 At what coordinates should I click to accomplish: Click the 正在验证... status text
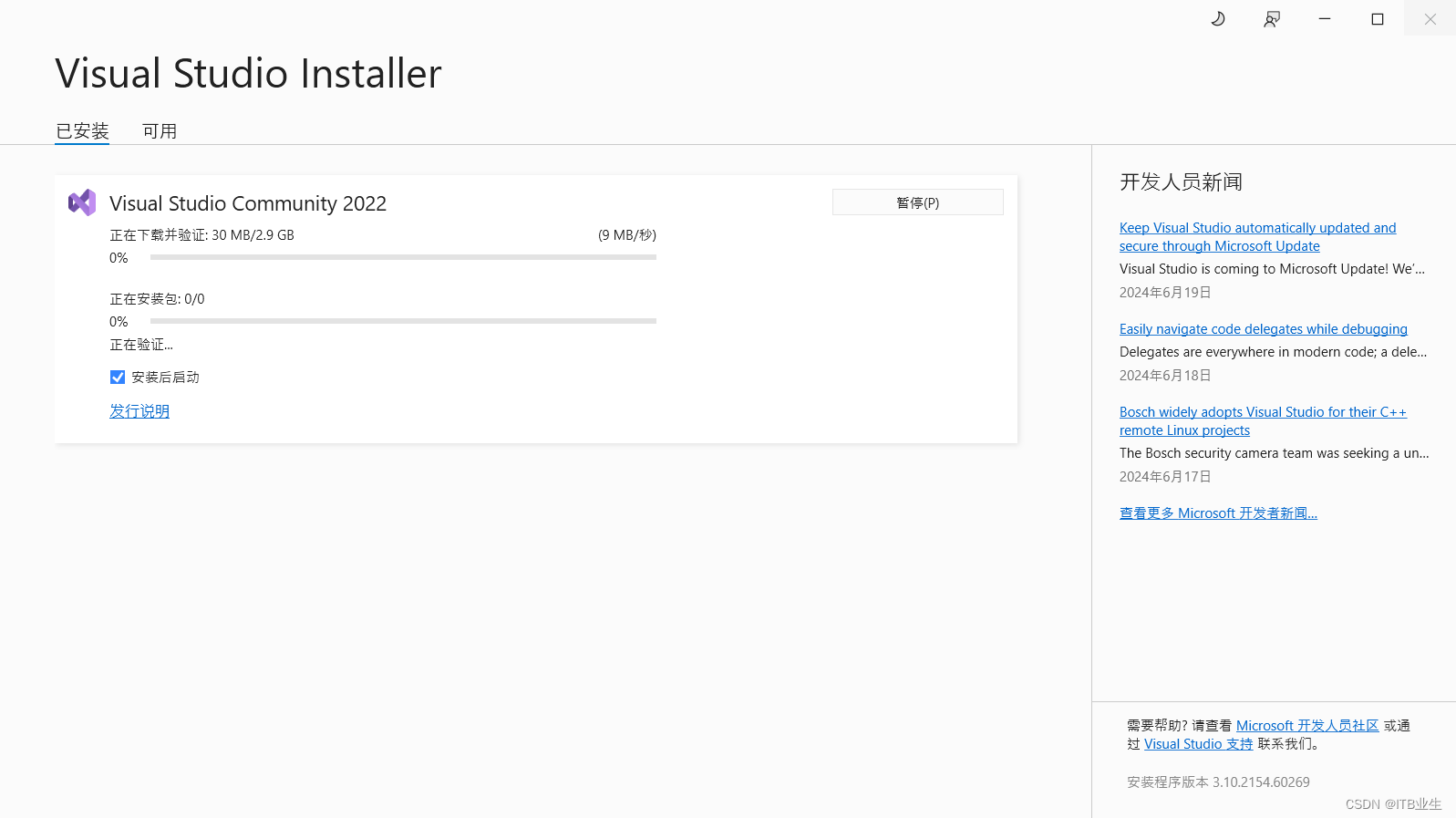click(x=141, y=345)
